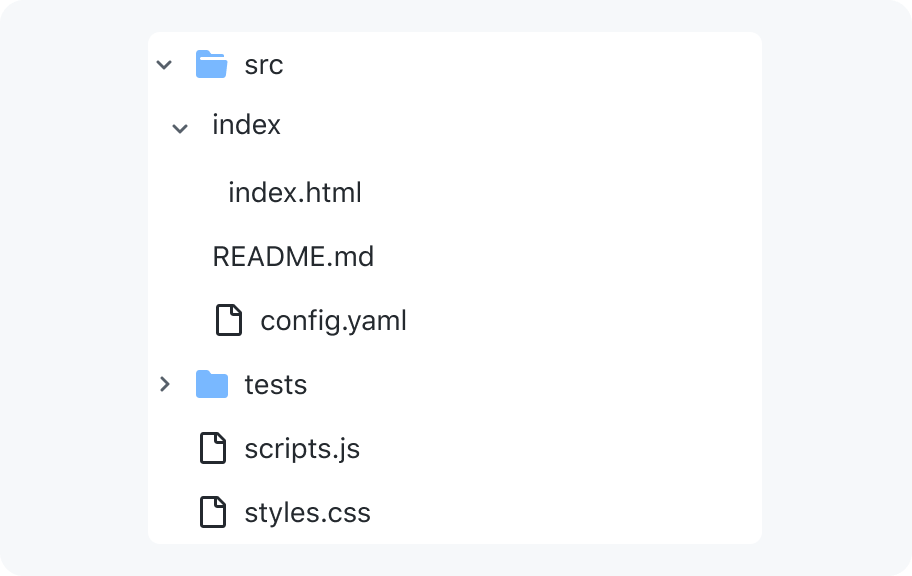
Task: Select the index item label
Action: [x=246, y=125]
